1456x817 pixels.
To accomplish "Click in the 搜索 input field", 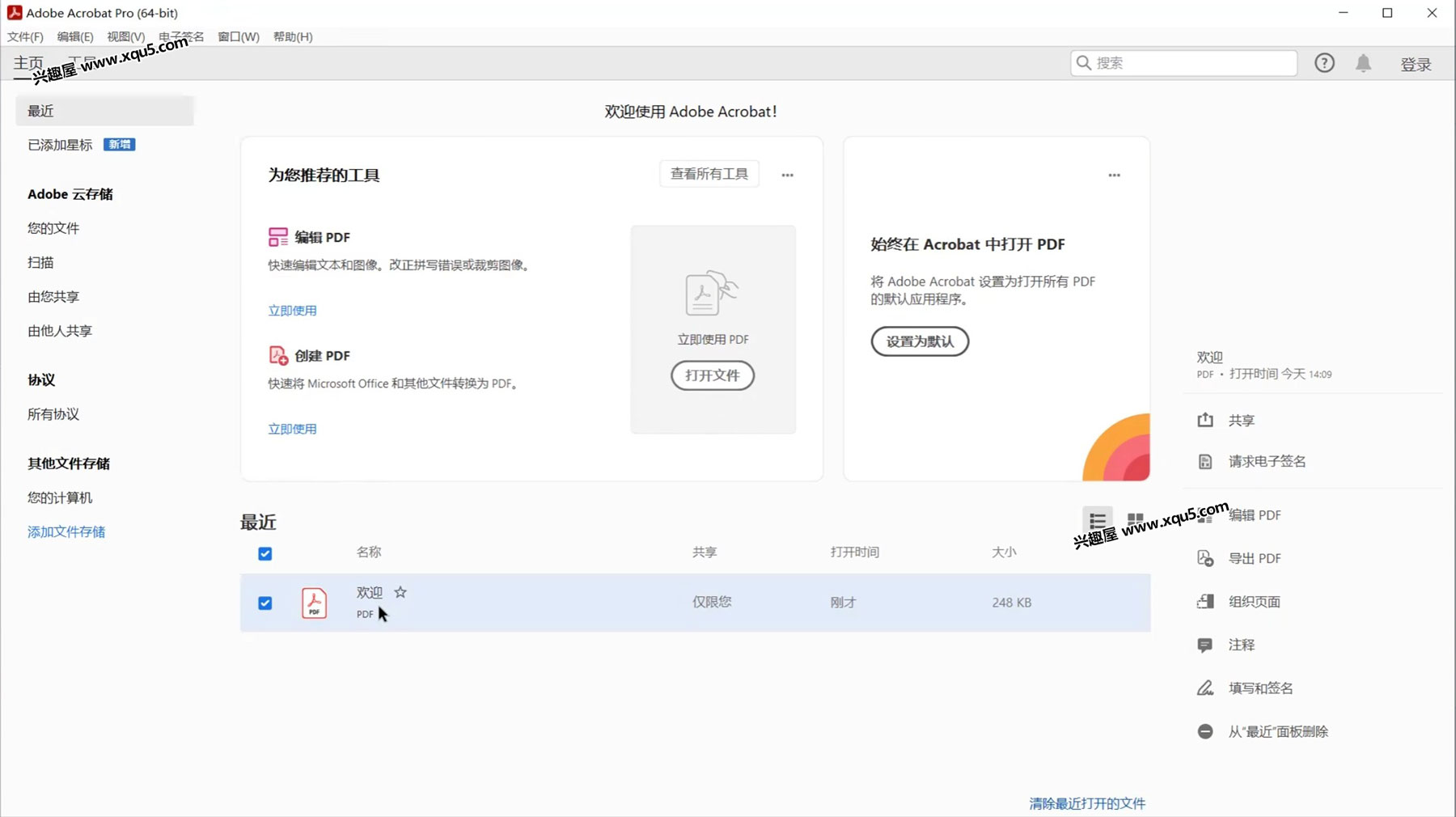I will point(1183,63).
